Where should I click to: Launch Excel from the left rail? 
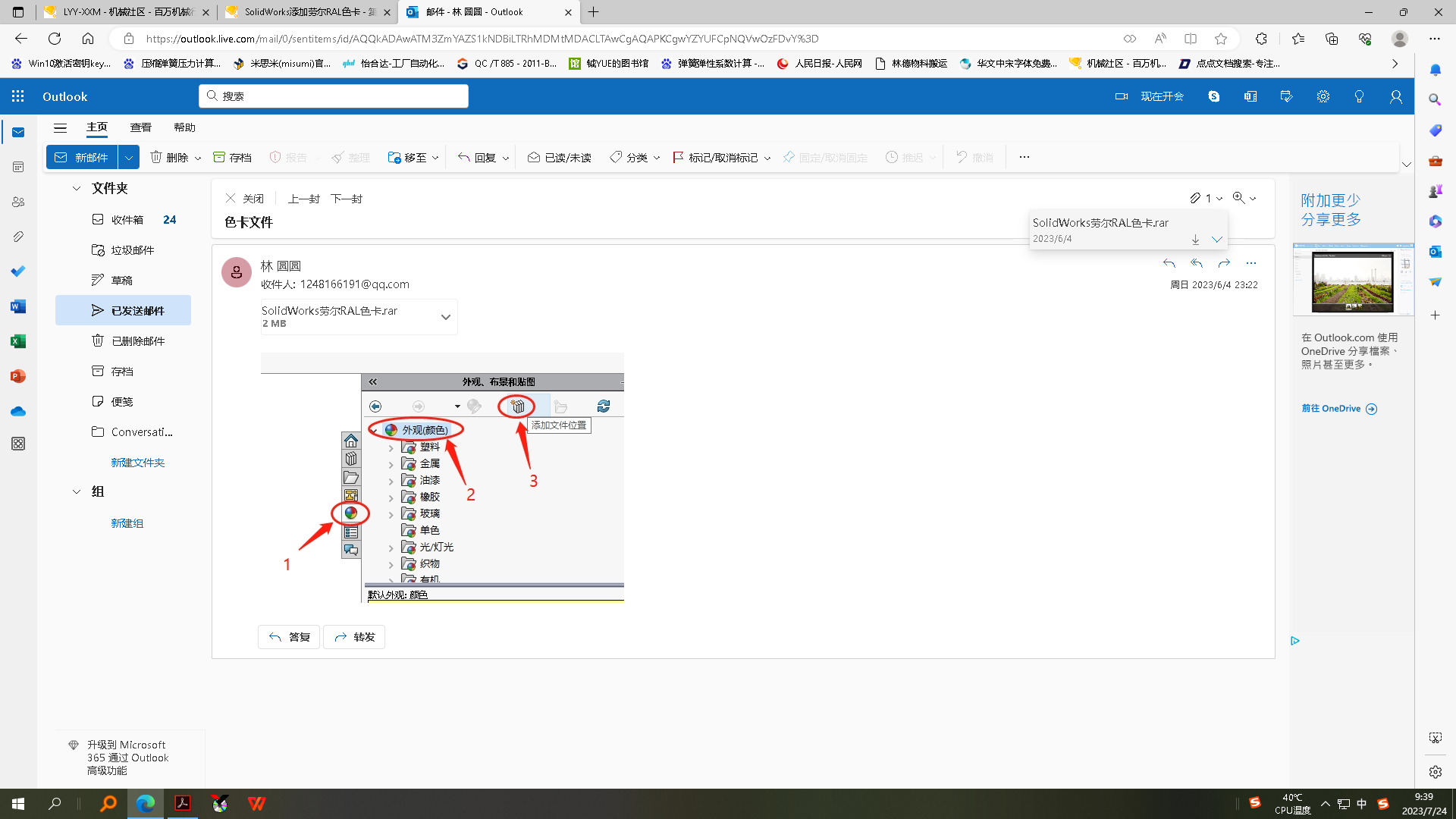(x=18, y=341)
